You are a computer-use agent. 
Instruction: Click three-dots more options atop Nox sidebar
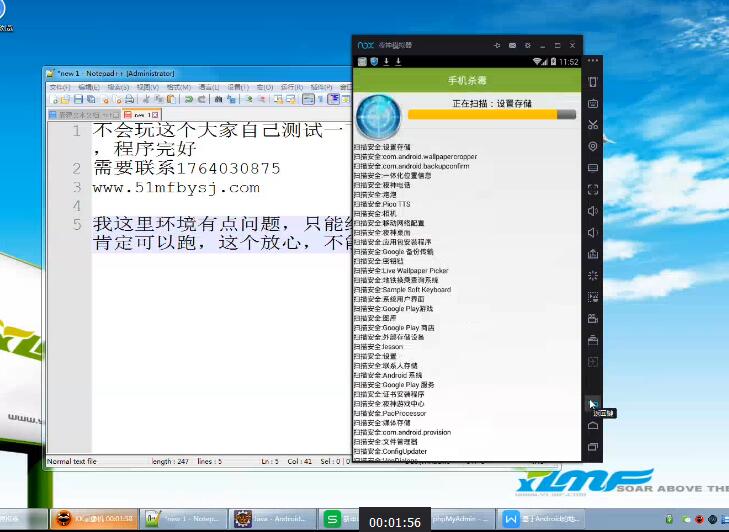click(593, 60)
